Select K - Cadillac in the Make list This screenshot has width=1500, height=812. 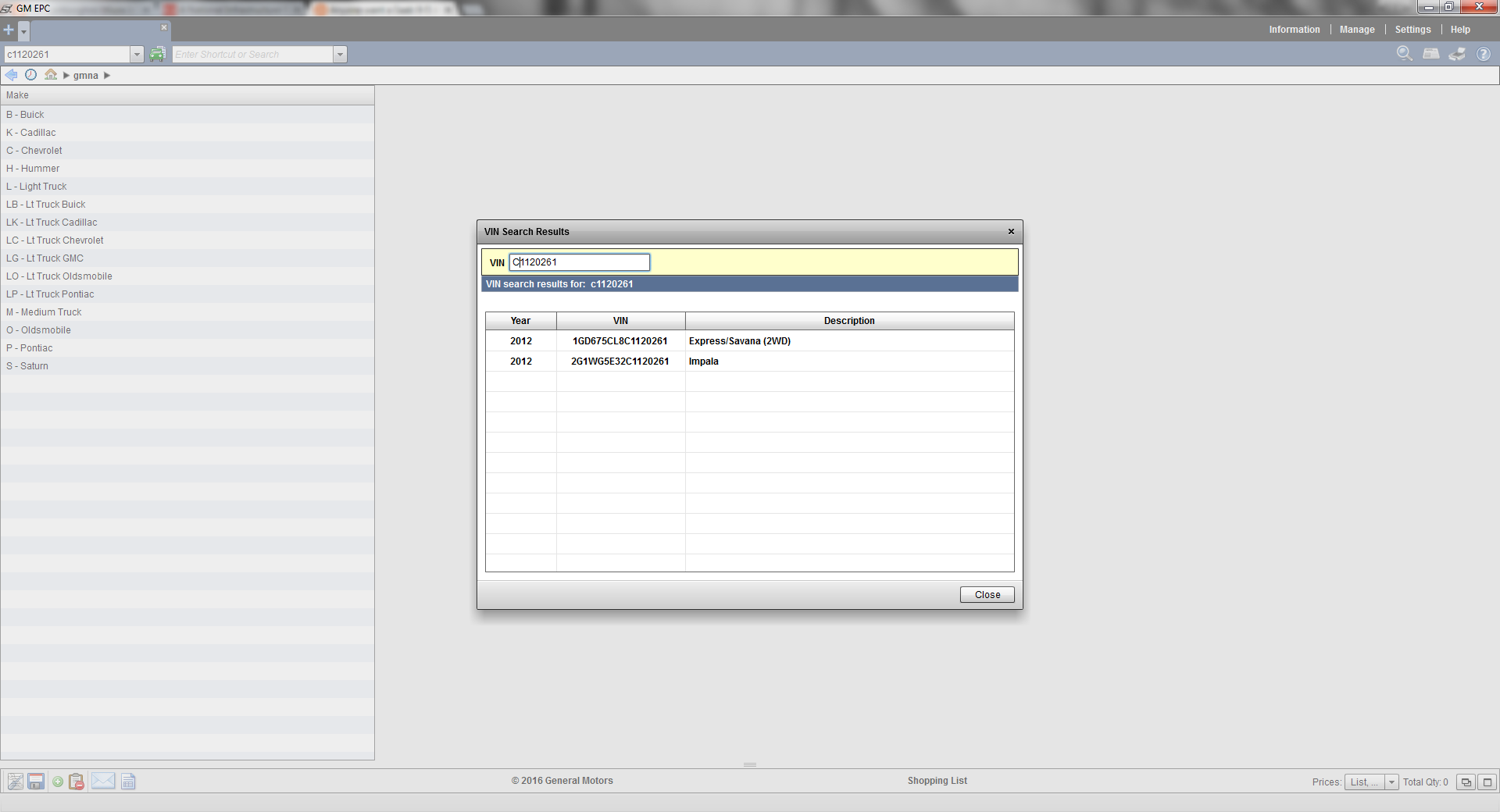[x=187, y=133]
